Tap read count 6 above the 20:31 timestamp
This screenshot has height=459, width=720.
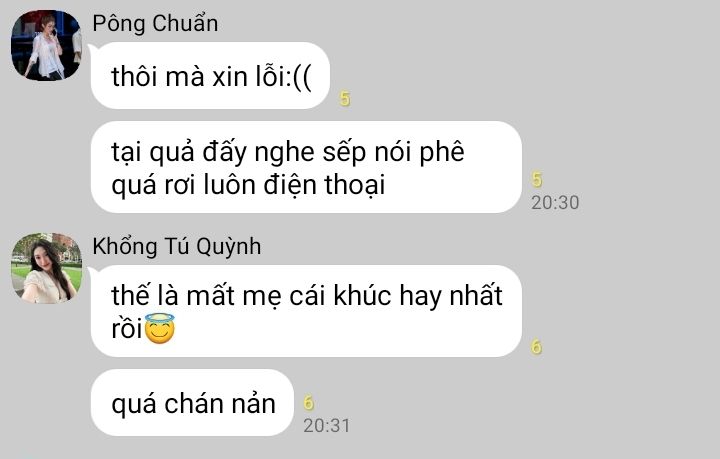[x=309, y=403]
